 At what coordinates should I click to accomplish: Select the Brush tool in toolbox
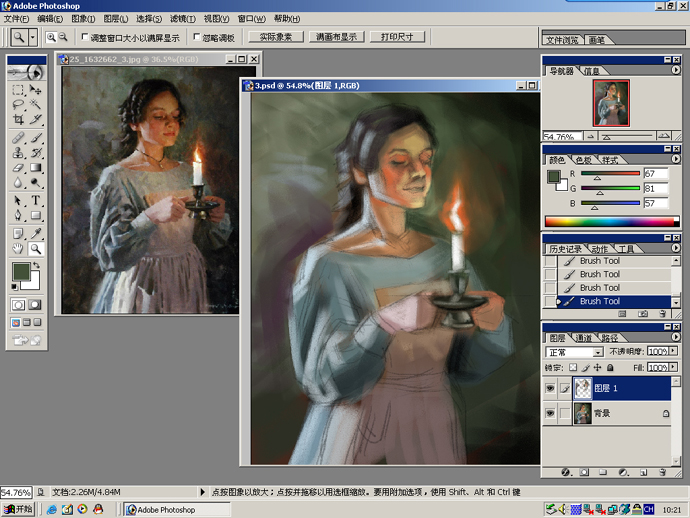click(35, 138)
